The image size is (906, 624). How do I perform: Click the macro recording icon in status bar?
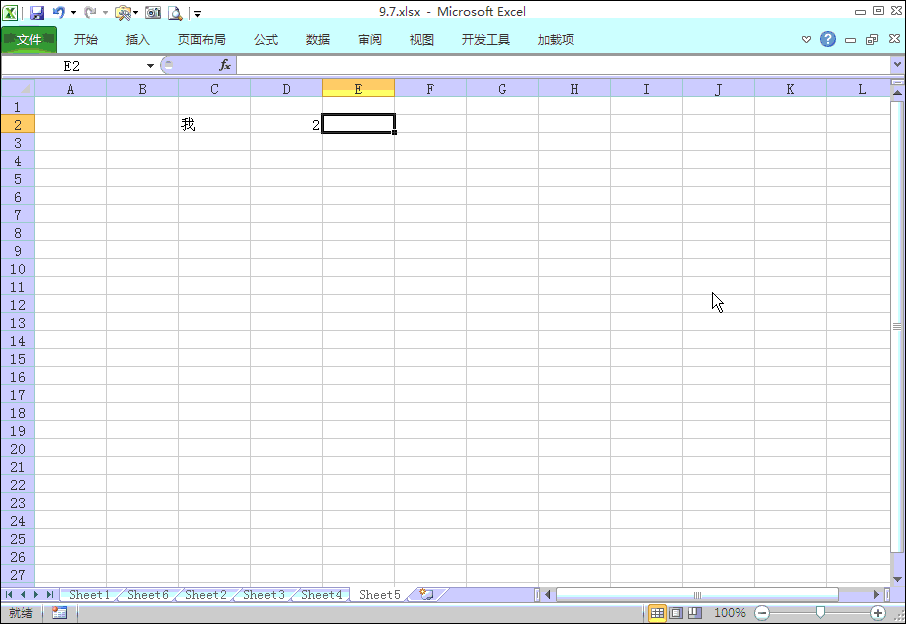pos(60,613)
